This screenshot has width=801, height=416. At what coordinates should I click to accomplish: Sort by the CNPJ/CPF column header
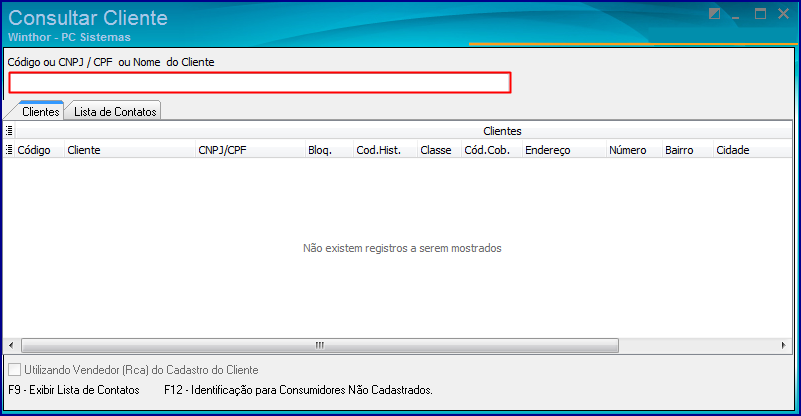pyautogui.click(x=250, y=150)
